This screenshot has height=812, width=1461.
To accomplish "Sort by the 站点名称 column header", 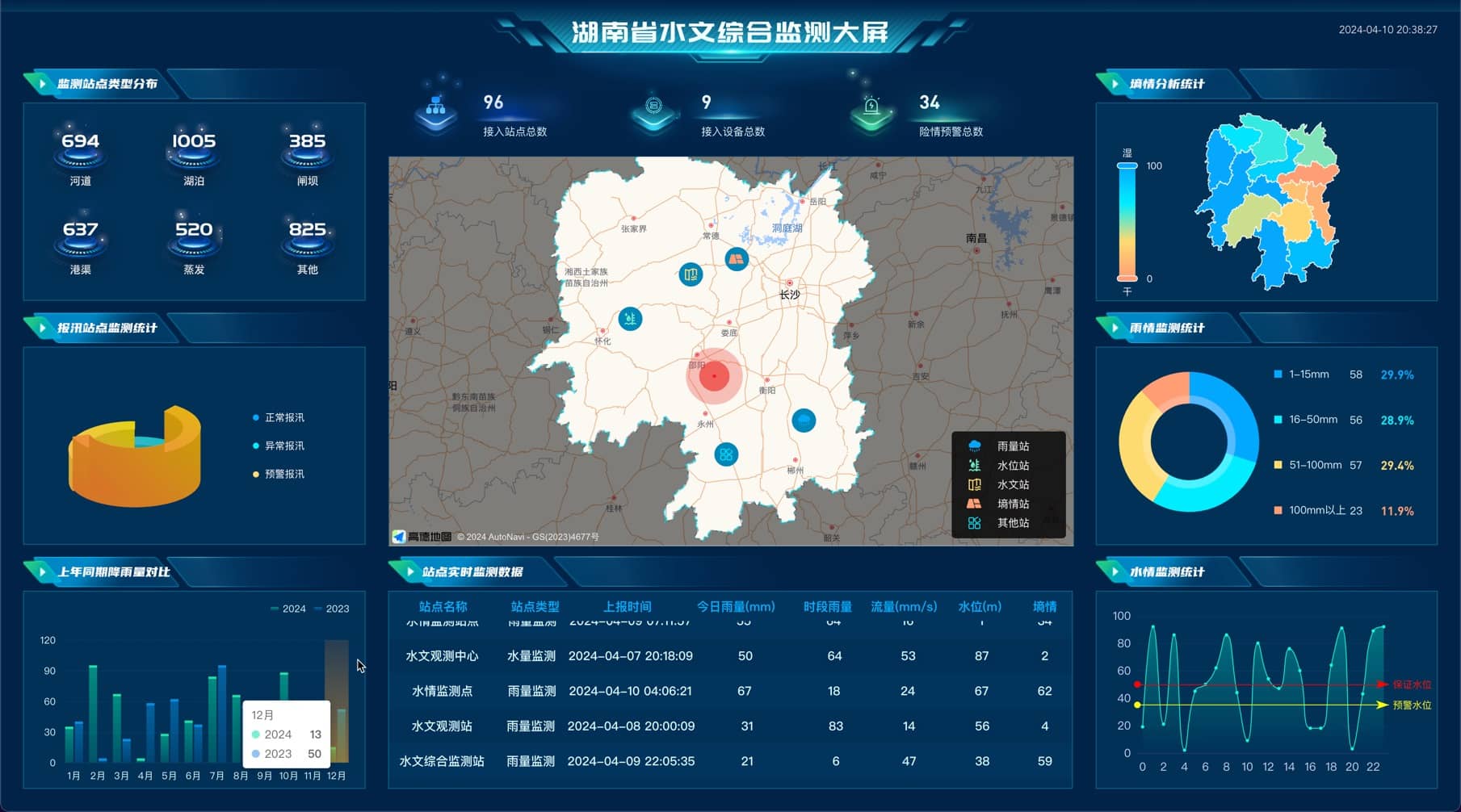I will 443,606.
